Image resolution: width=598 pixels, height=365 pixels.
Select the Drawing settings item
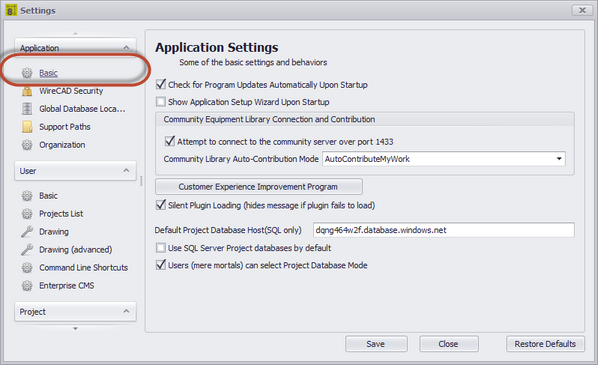(x=54, y=232)
